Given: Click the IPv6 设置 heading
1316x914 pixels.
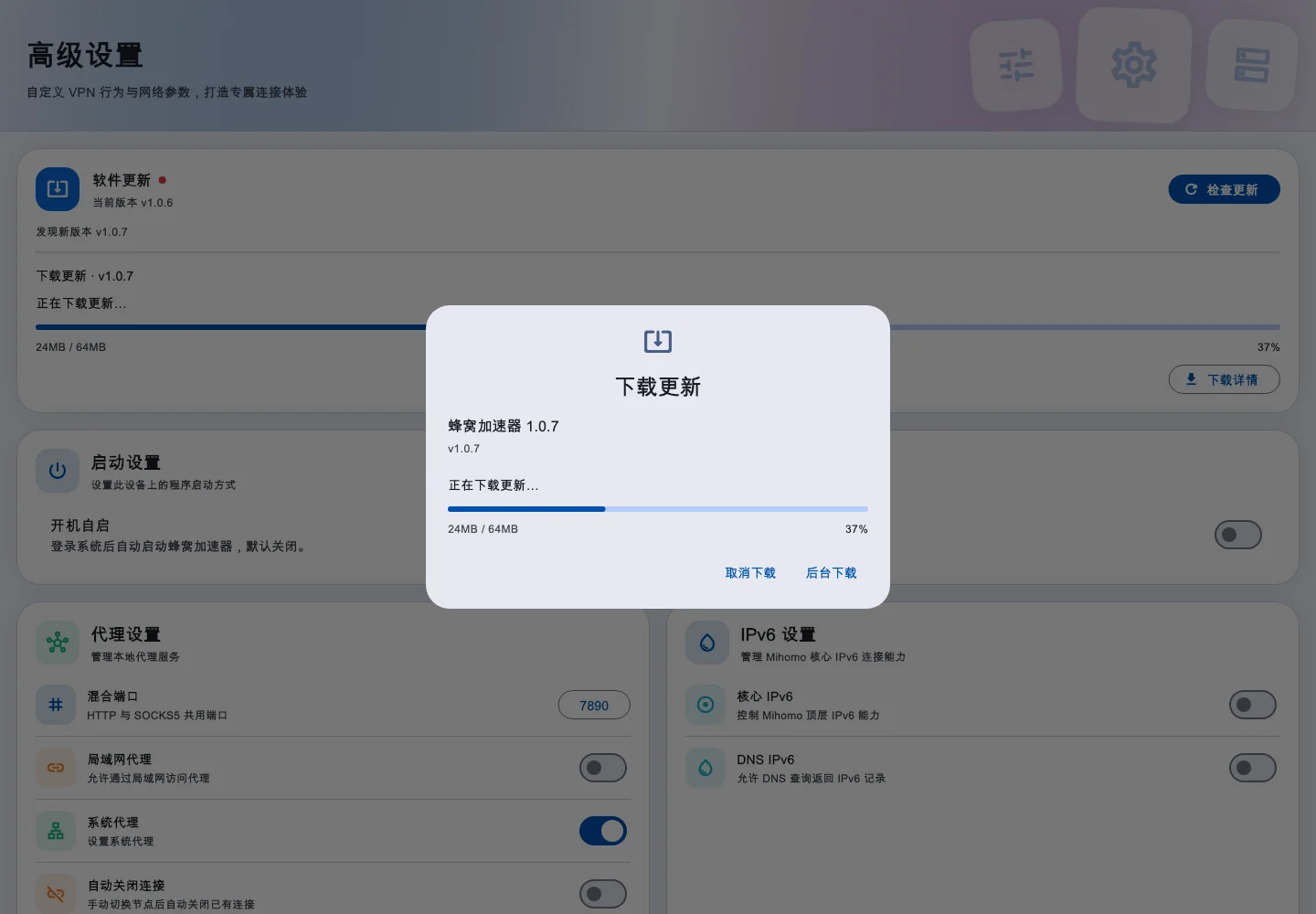Looking at the screenshot, I should pos(778,634).
